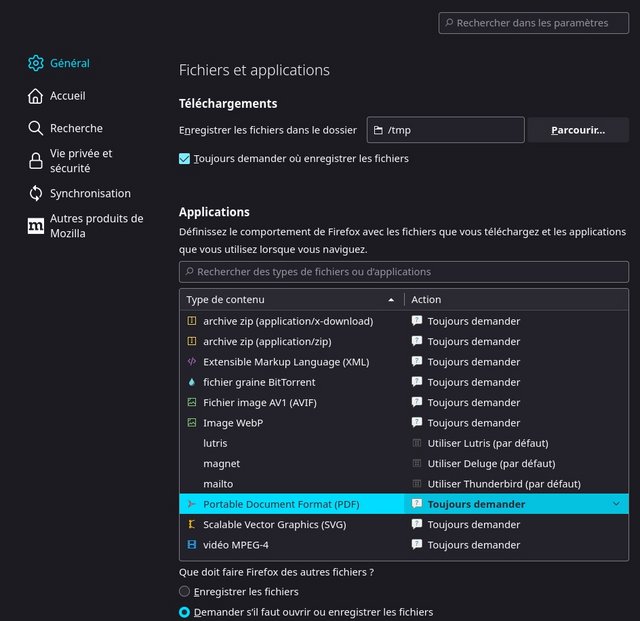This screenshot has height=621, width=640.
Task: Sort by 'Type de contenu' column header
Action: [290, 299]
